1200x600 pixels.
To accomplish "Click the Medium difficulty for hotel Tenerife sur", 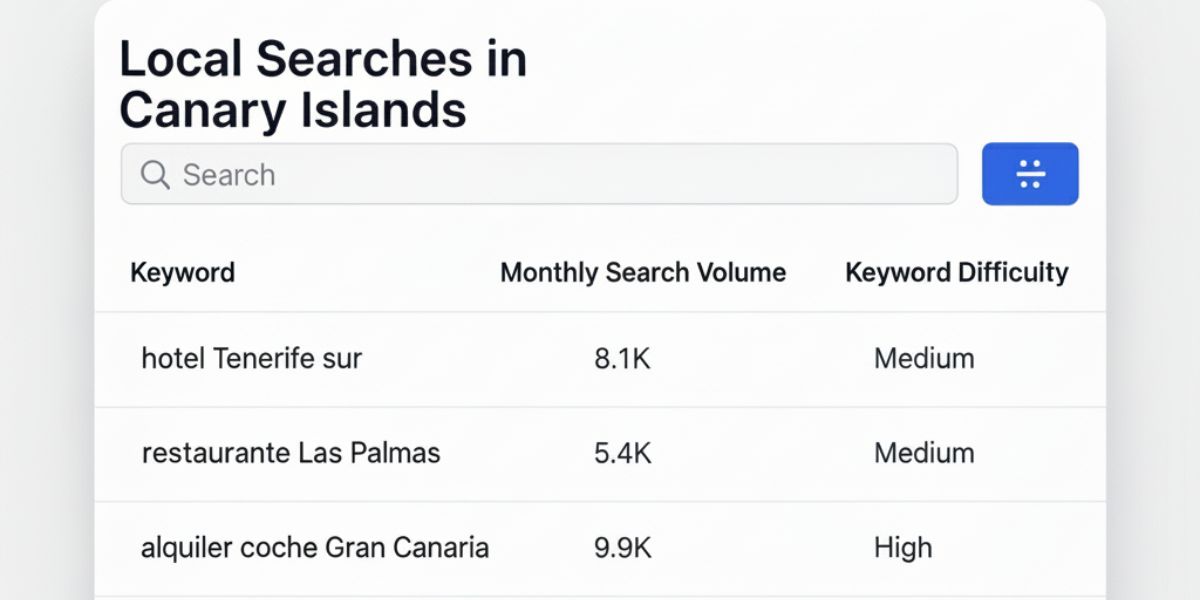I will click(923, 359).
